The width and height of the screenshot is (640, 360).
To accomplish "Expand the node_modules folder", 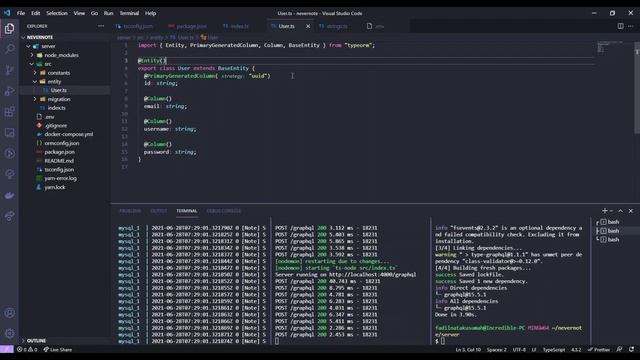I will (x=32, y=55).
